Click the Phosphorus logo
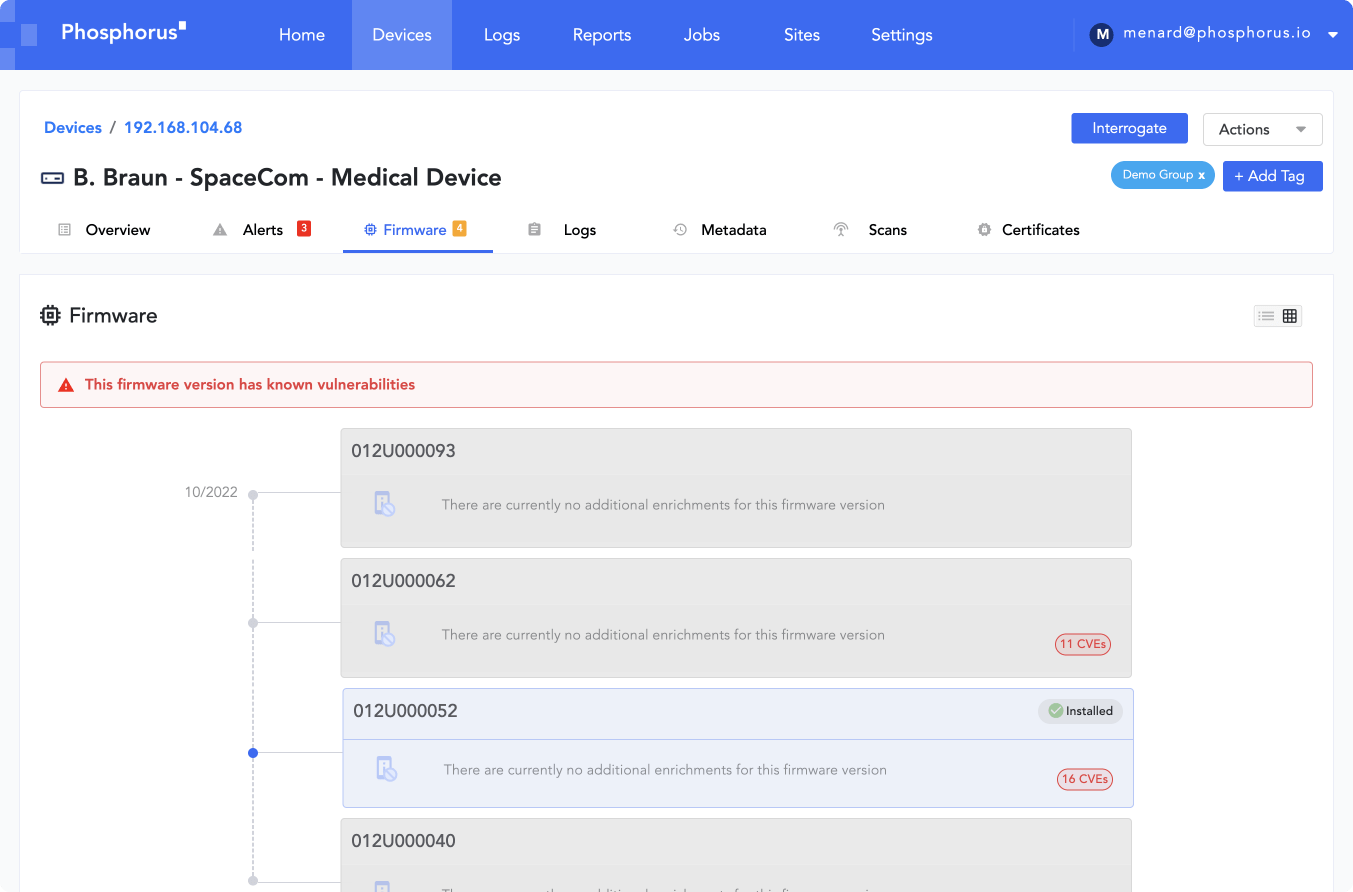The height and width of the screenshot is (892, 1353). click(122, 32)
